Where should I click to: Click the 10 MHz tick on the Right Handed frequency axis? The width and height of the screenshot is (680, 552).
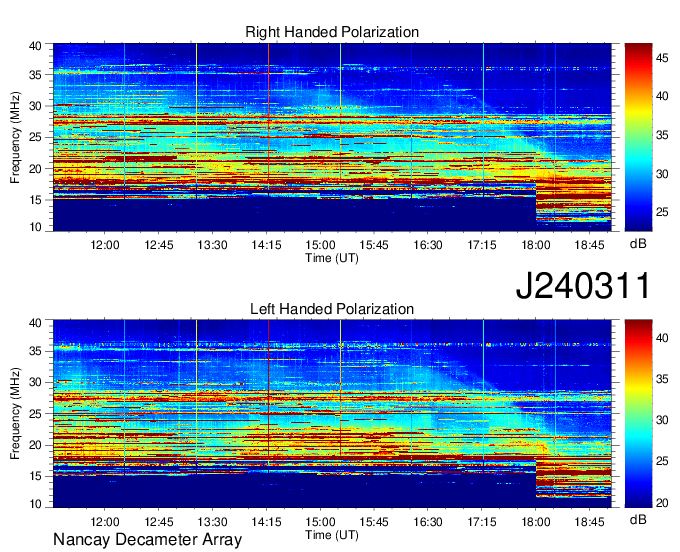pos(36,227)
